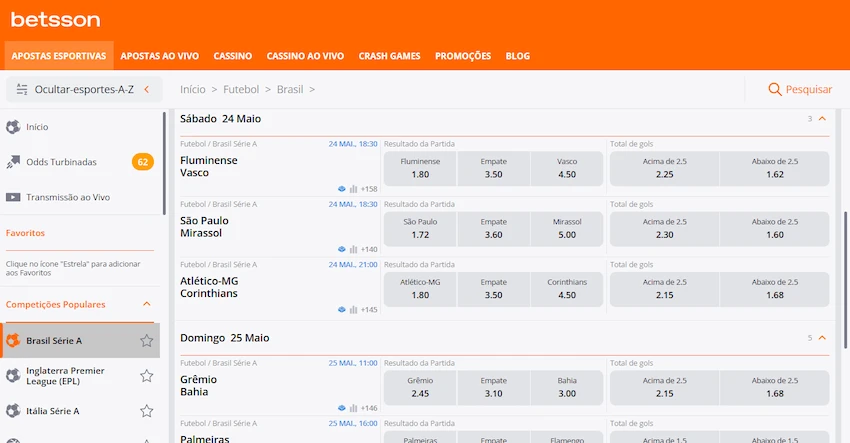
Task: Favorite Itália Série A with the star
Action: coord(146,411)
